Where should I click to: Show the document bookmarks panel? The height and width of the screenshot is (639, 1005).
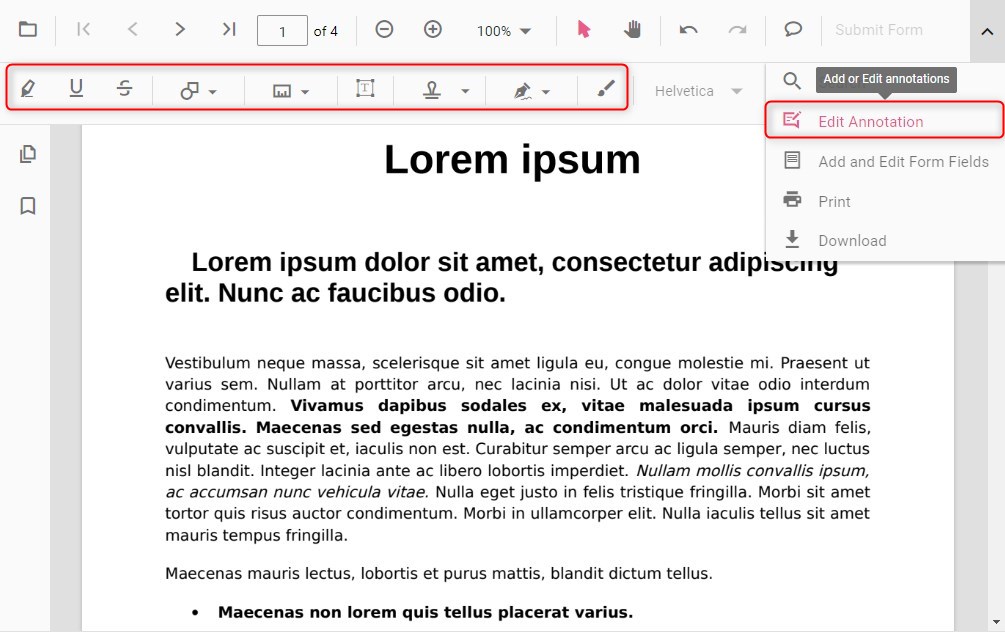tap(28, 205)
